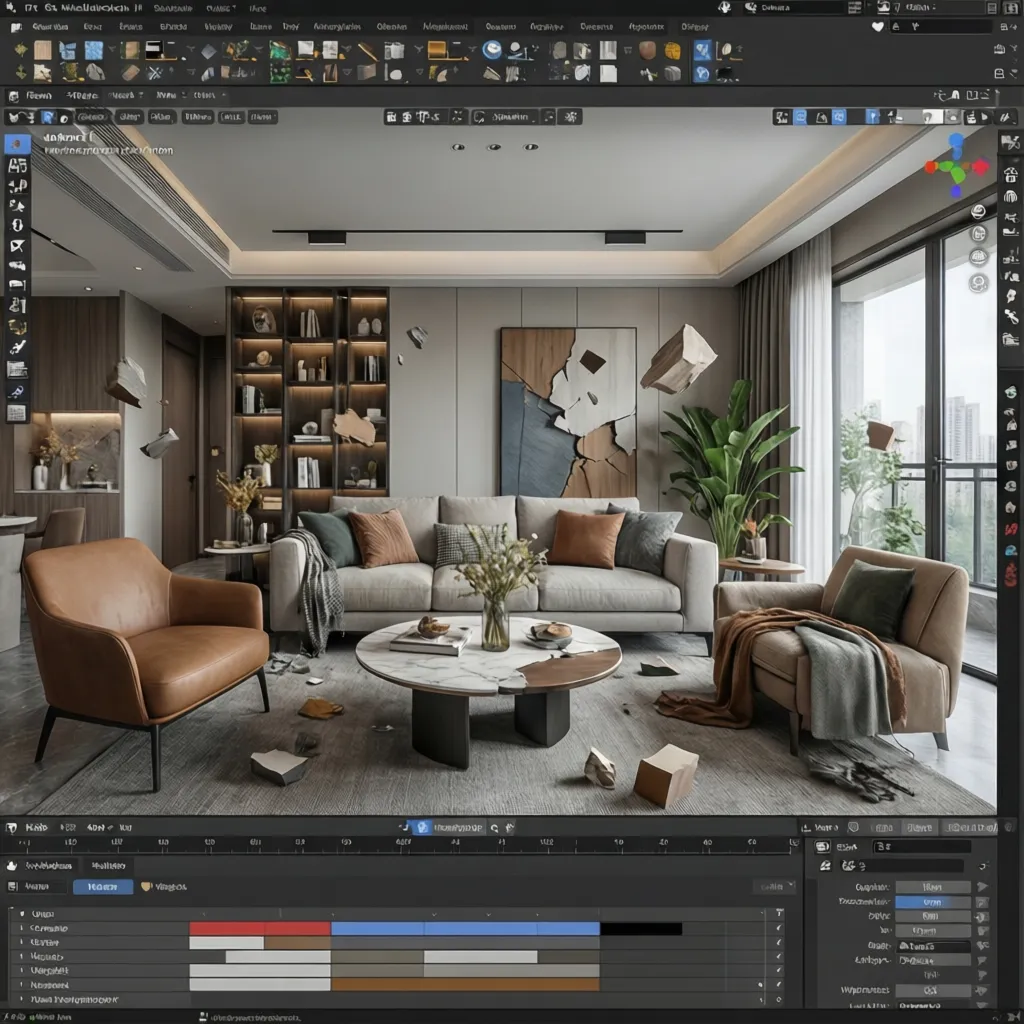
Task: Click the heart icon in the top bar
Action: [x=878, y=27]
